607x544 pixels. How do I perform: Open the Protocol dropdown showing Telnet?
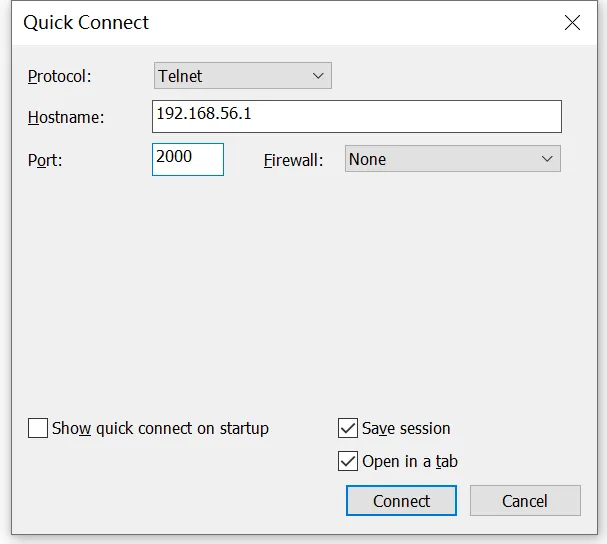242,76
